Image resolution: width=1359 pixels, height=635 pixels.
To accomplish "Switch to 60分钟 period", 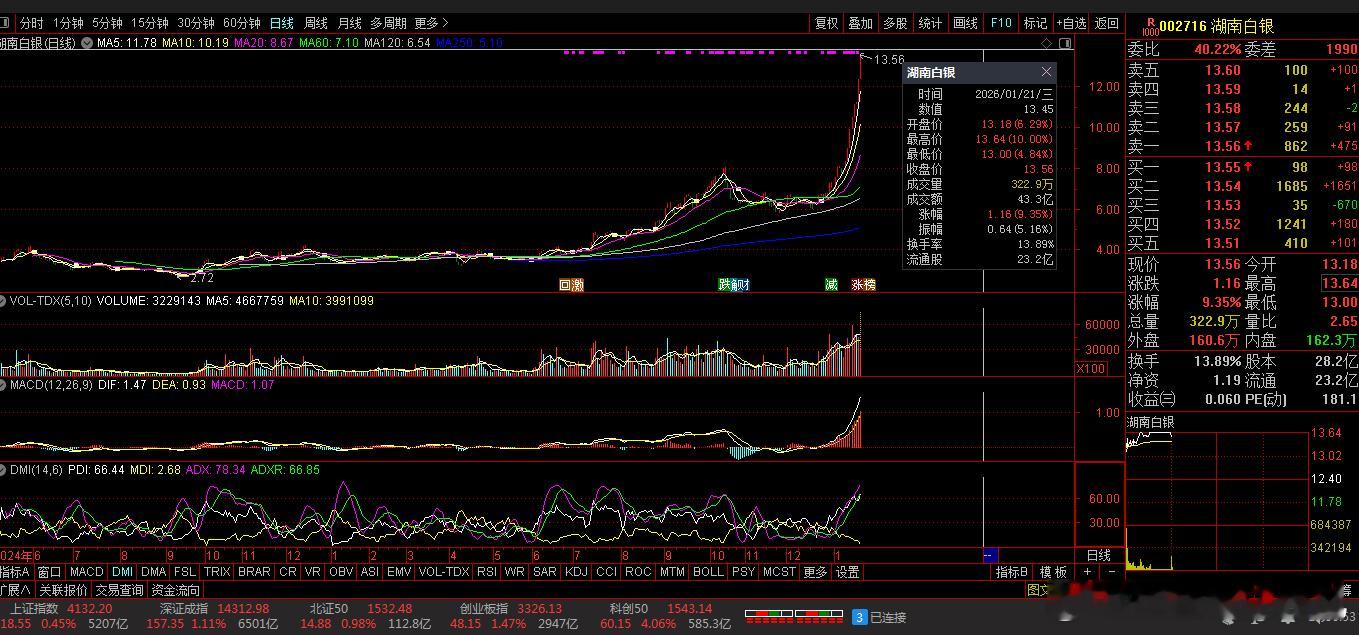I will pyautogui.click(x=242, y=23).
